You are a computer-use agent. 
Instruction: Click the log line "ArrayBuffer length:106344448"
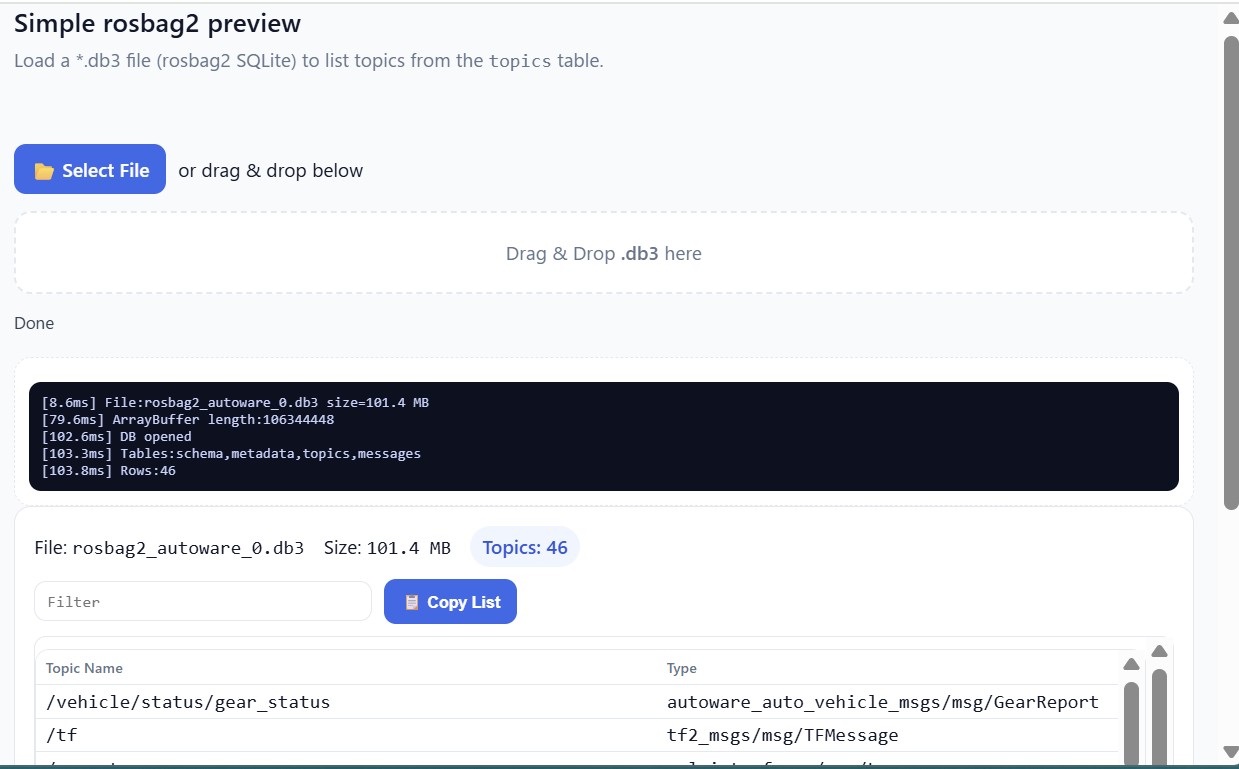pos(188,419)
